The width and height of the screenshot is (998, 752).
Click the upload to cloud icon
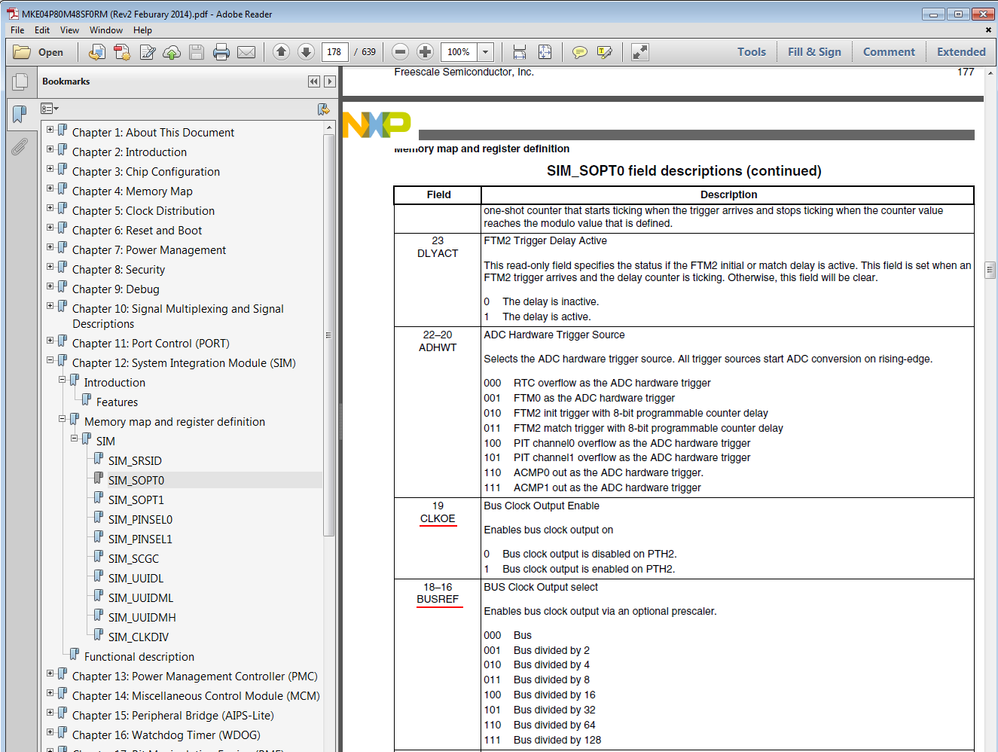[172, 52]
